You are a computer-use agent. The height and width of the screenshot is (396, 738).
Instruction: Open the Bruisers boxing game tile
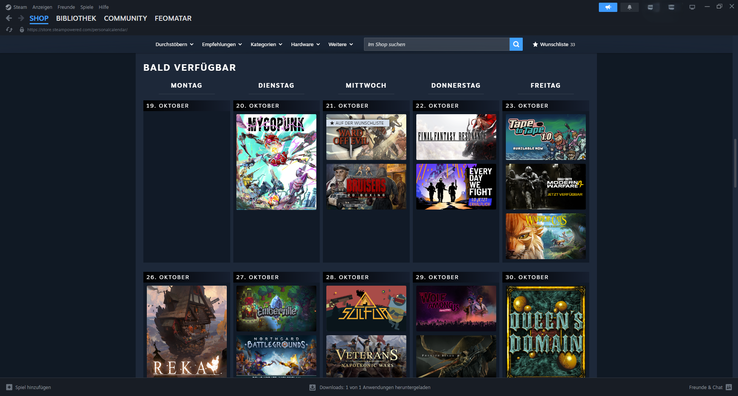tap(366, 186)
